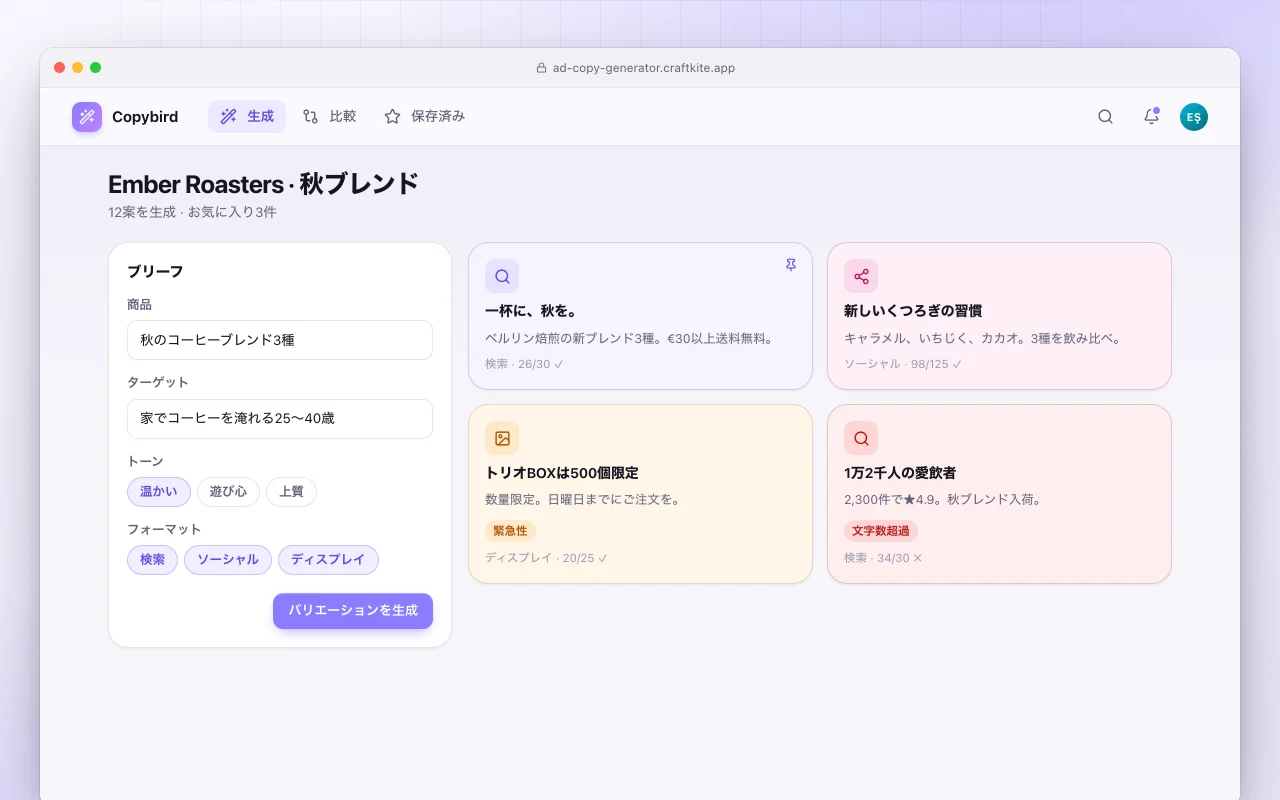The height and width of the screenshot is (800, 1280).
Task: Click search icon on 1万2千人の愛飲者 card
Action: pos(861,438)
